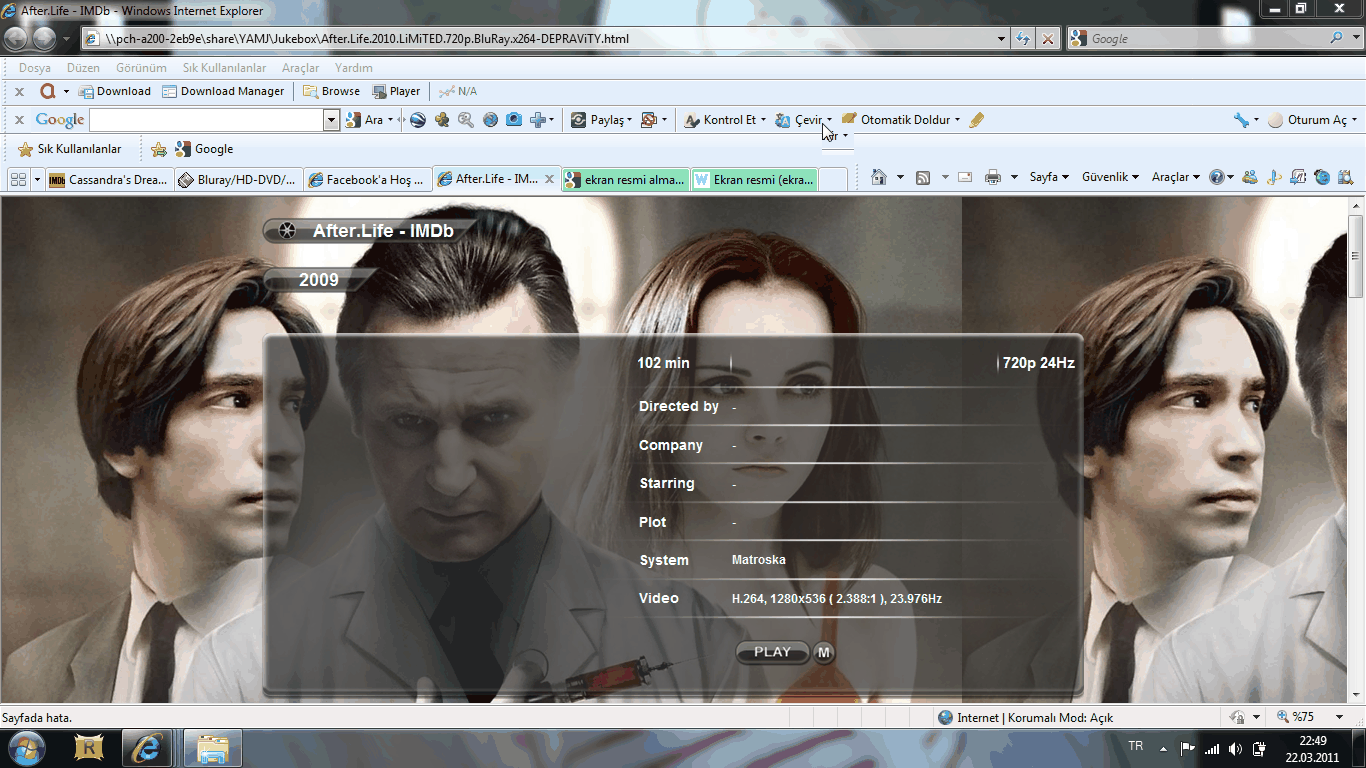The width and height of the screenshot is (1366, 768).
Task: Click the Print icon
Action: [993, 177]
